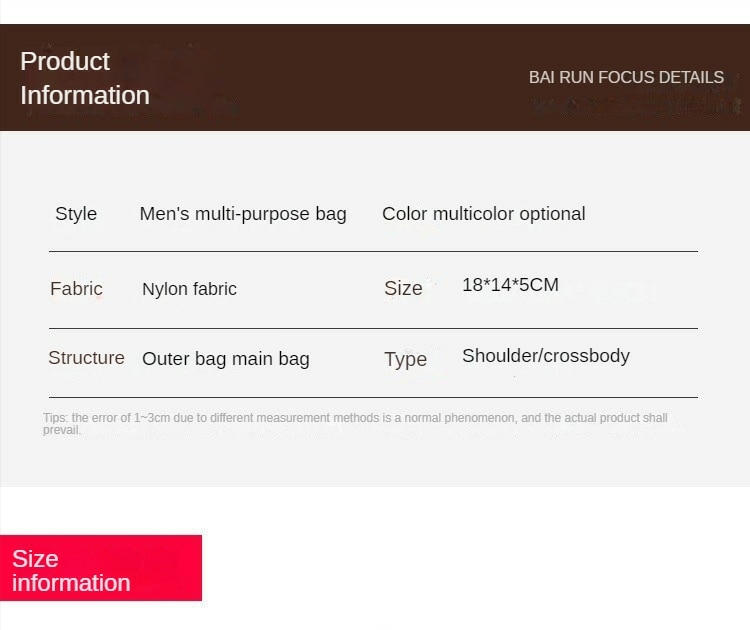This screenshot has width=750, height=630.
Task: Click the Product Information heading
Action: pyautogui.click(x=85, y=78)
